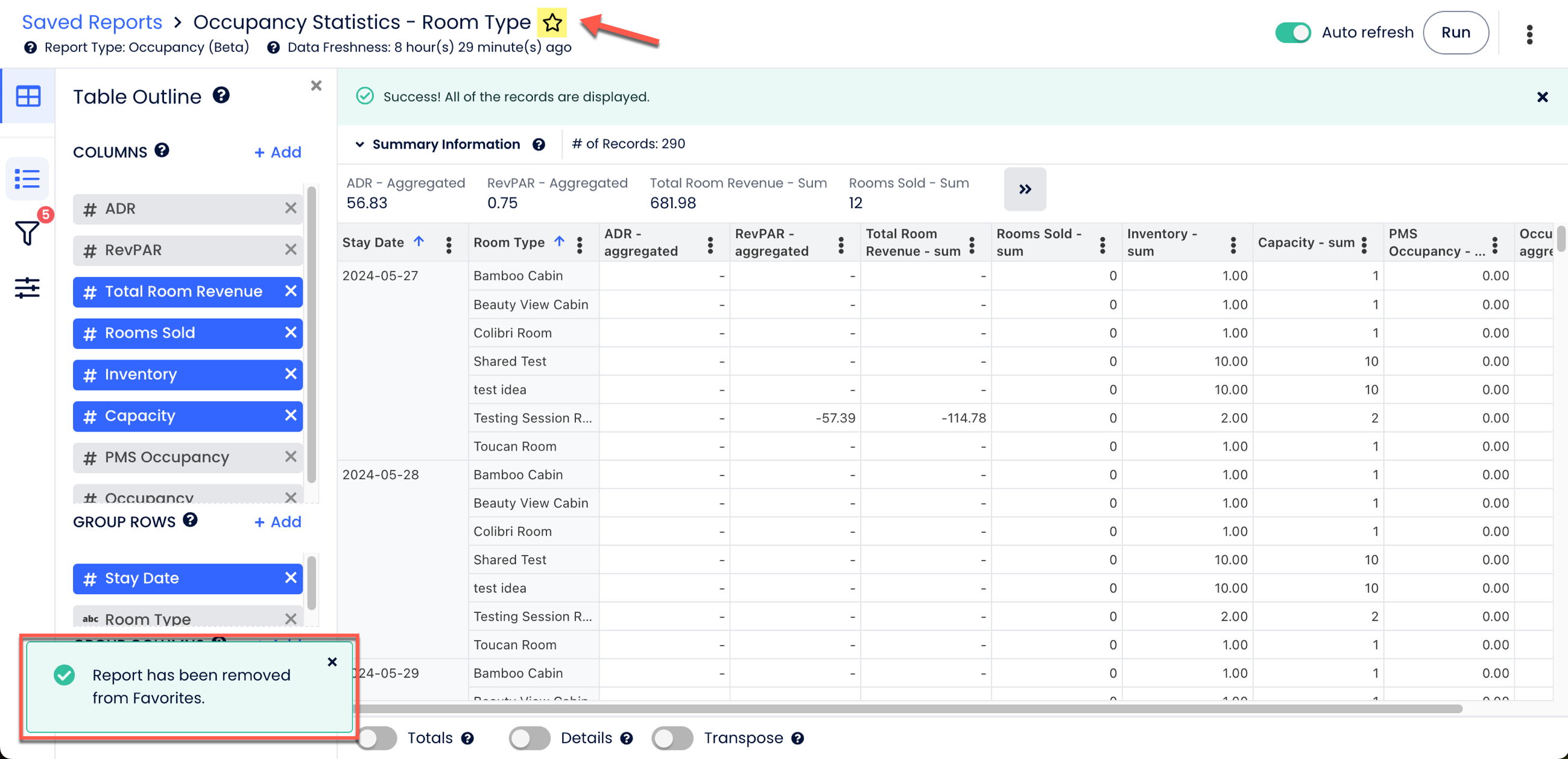Select the list outline icon in sidebar
This screenshot has width=1568, height=759.
[27, 179]
